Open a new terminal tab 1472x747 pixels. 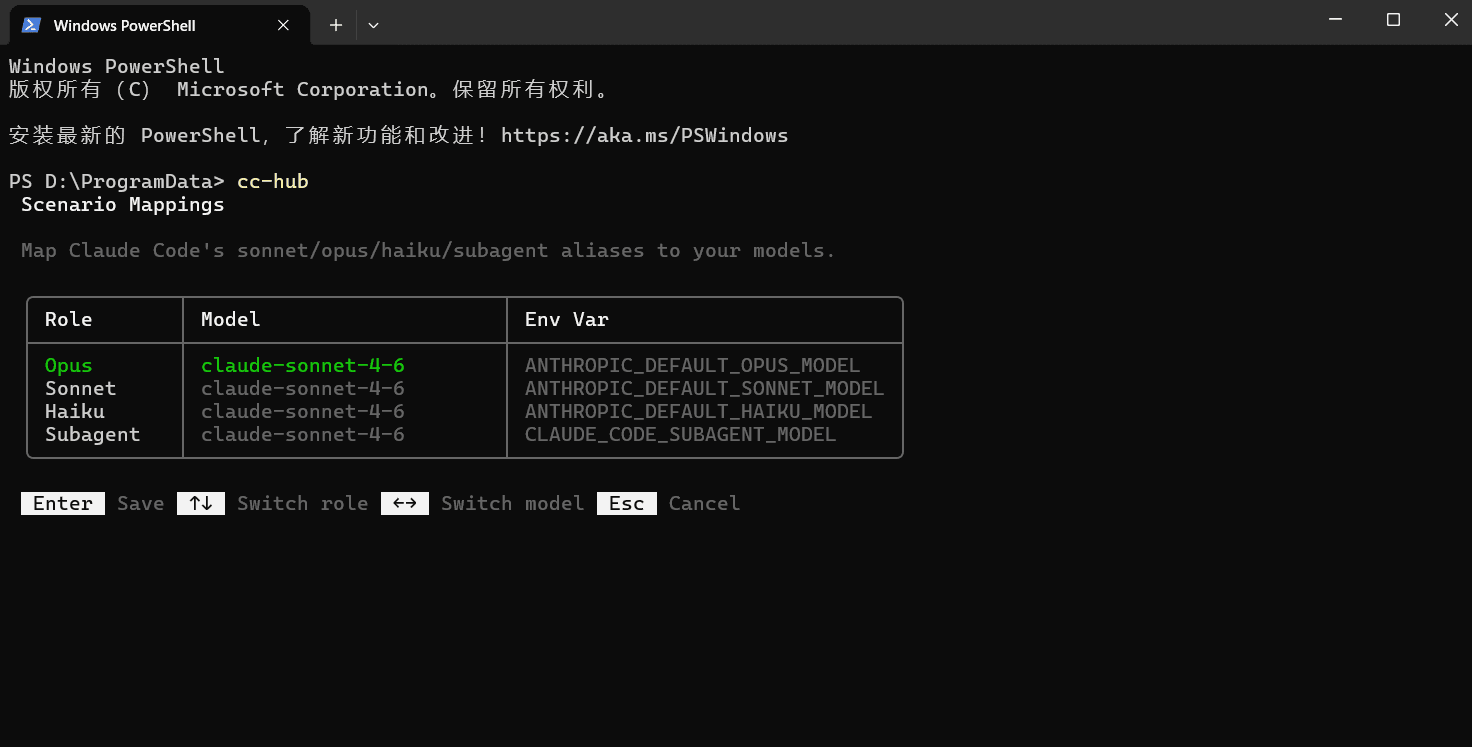pyautogui.click(x=336, y=25)
